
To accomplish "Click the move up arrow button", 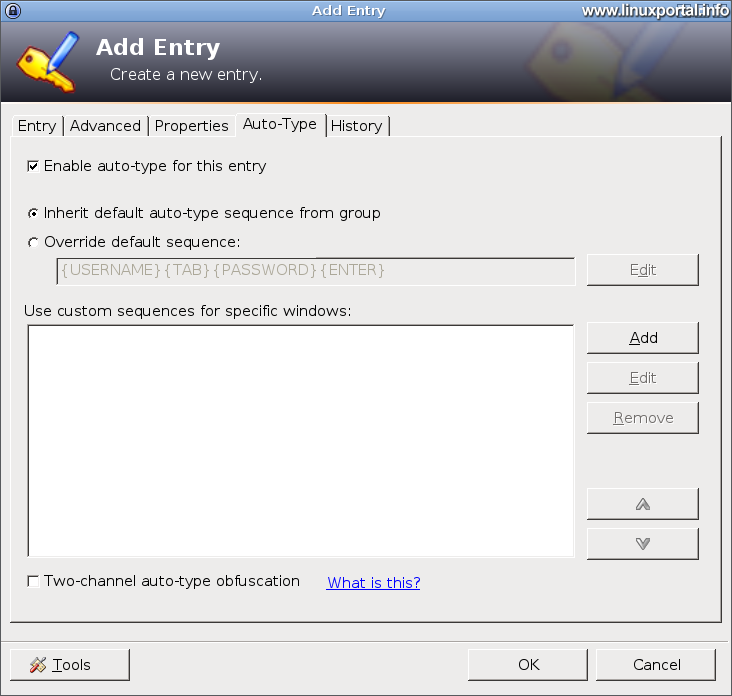I will coord(642,504).
